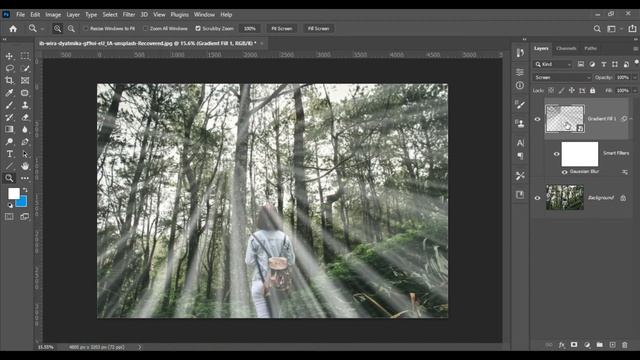This screenshot has height=360, width=640.
Task: Add a layer mask at Layers panel bottom
Action: tap(574, 345)
